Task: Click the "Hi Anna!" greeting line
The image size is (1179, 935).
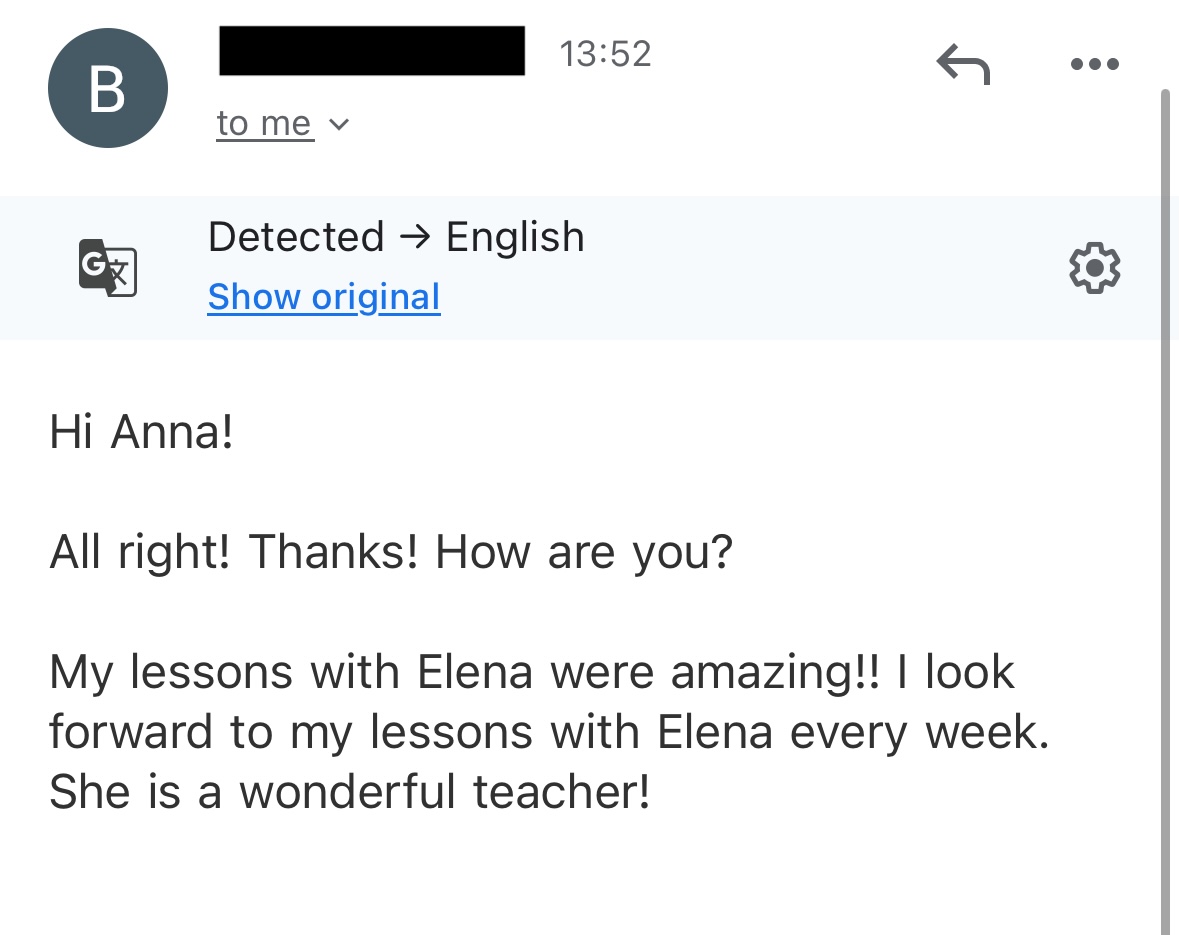Action: coord(141,432)
